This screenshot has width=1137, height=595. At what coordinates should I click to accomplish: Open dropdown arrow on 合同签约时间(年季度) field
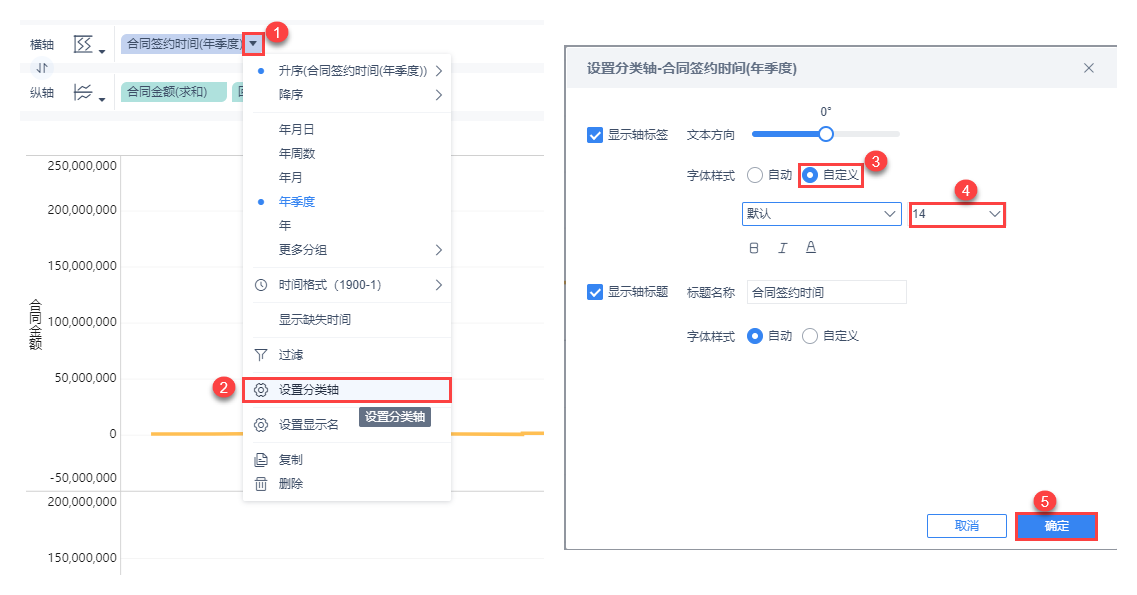tap(255, 43)
